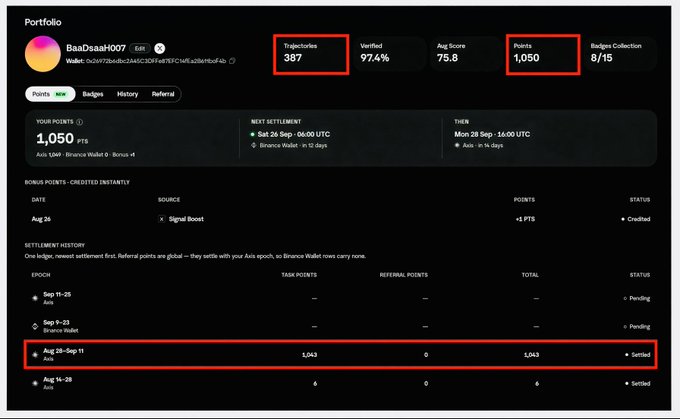The width and height of the screenshot is (680, 419).
Task: Click the Axis icon for Aug 28–Sep 11 epoch
Action: click(x=35, y=354)
